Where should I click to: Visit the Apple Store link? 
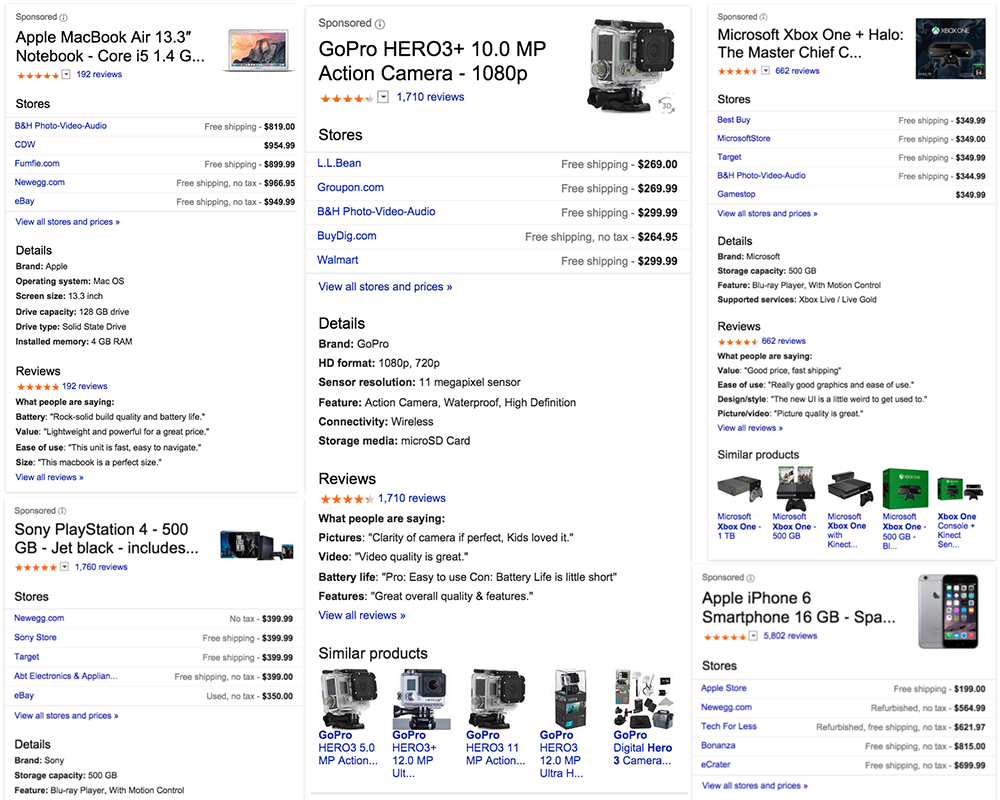724,688
